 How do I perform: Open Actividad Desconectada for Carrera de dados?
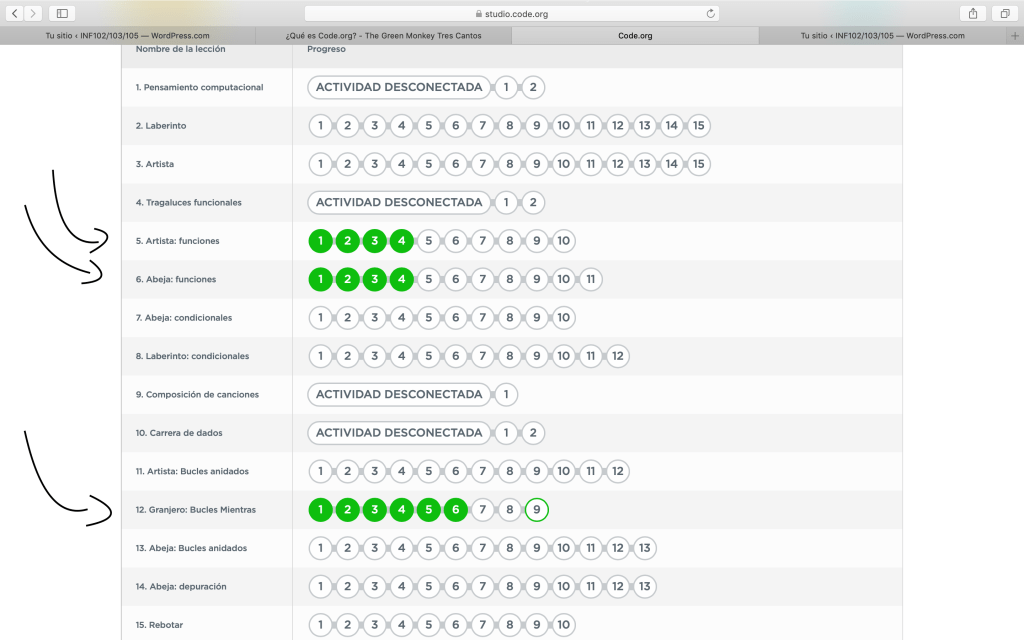click(x=399, y=433)
